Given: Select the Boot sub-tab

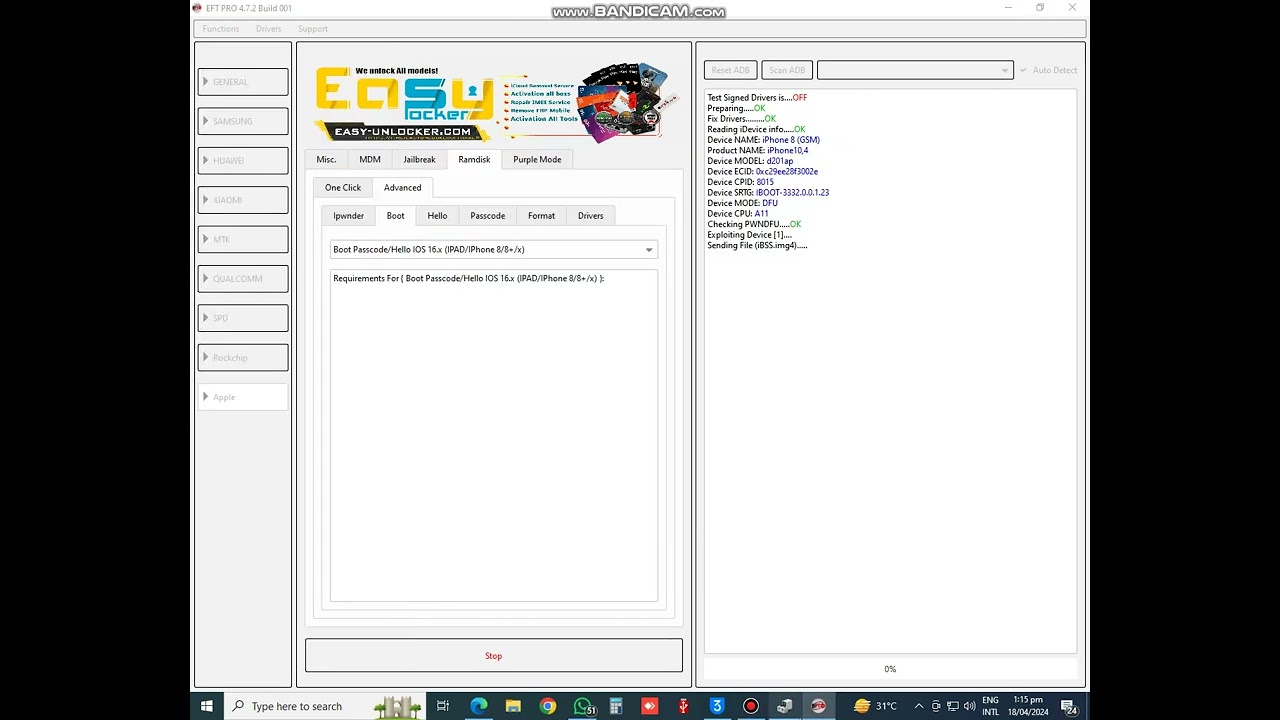Looking at the screenshot, I should (x=396, y=215).
